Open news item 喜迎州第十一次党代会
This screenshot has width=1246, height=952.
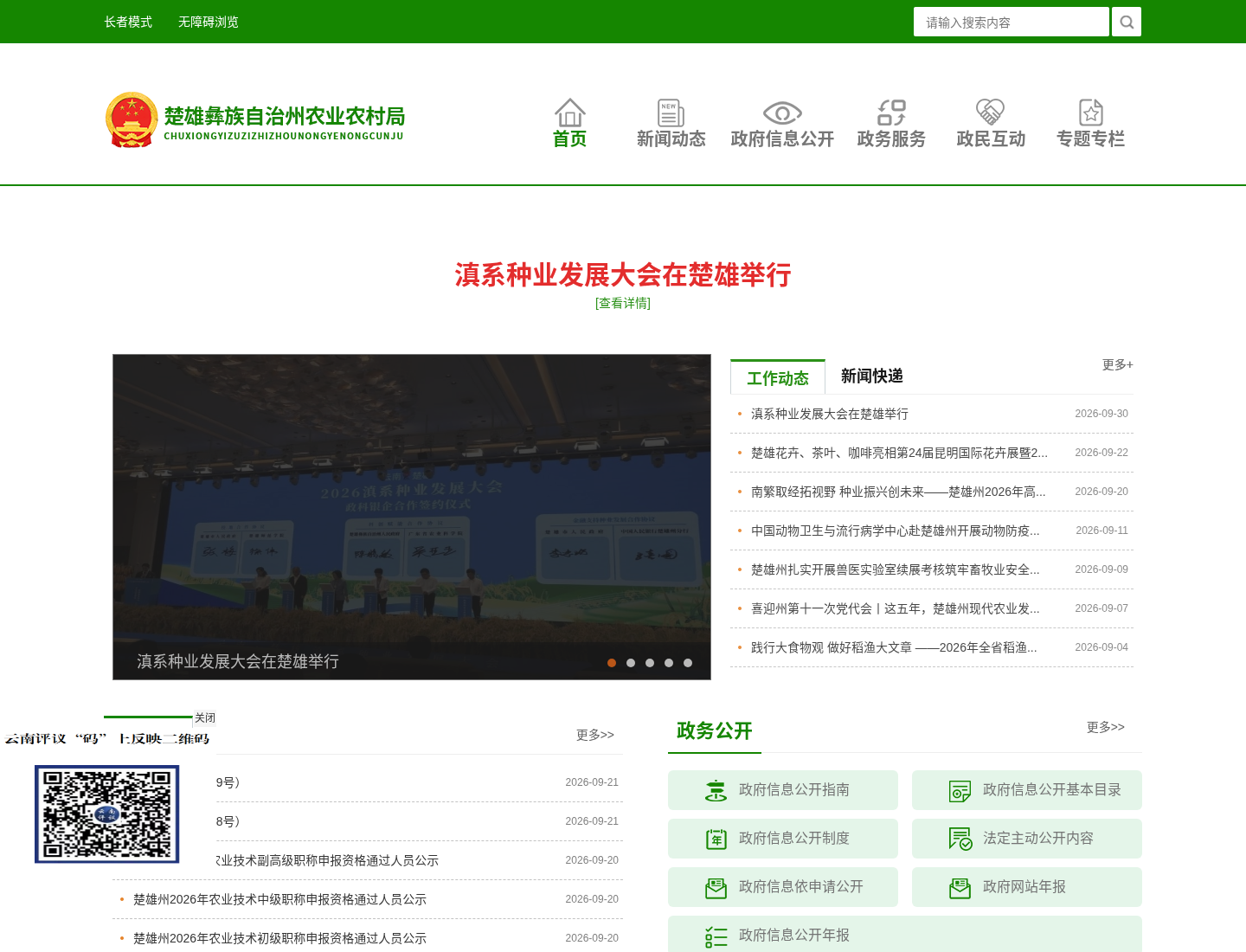click(x=896, y=608)
